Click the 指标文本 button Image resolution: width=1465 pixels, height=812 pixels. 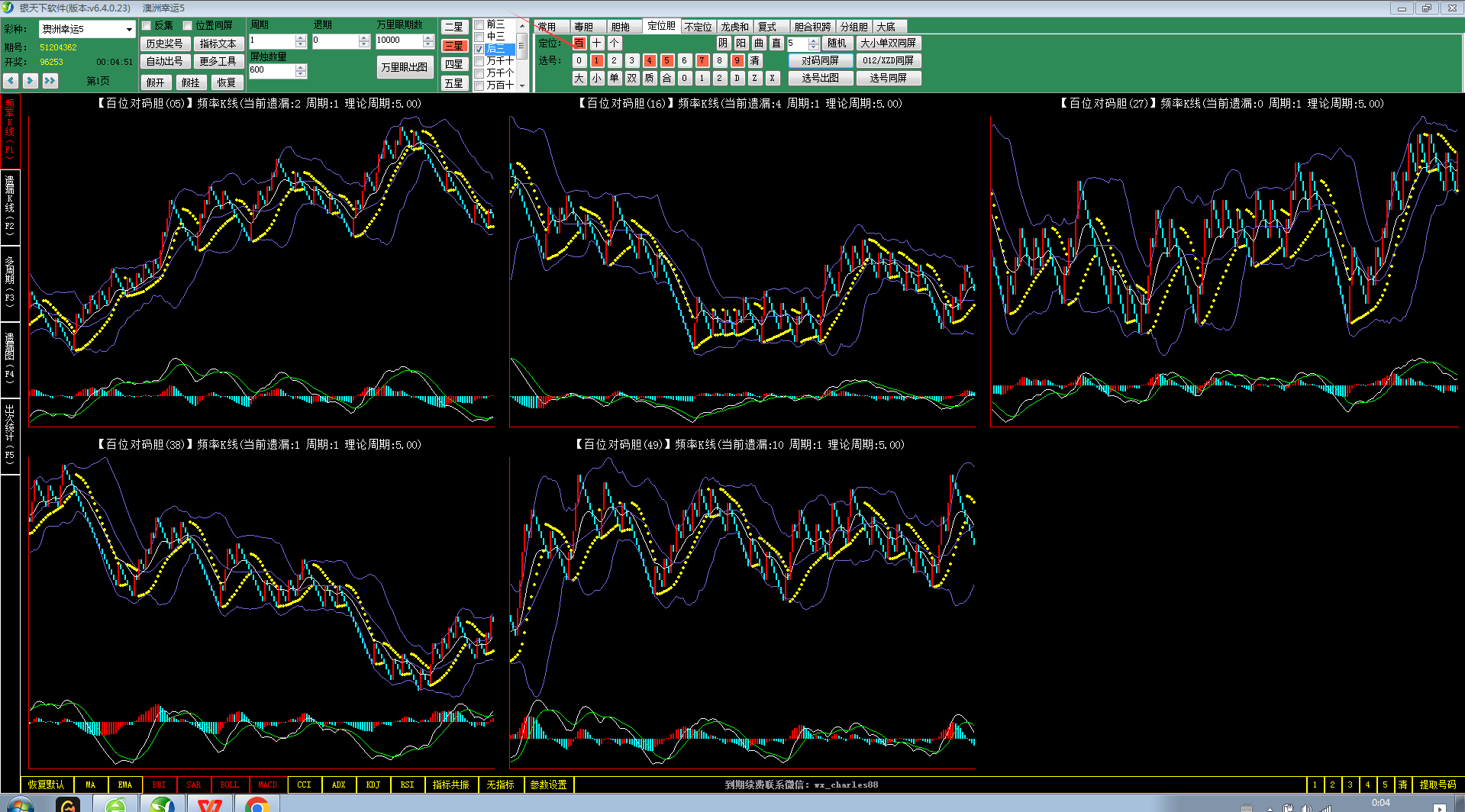218,43
